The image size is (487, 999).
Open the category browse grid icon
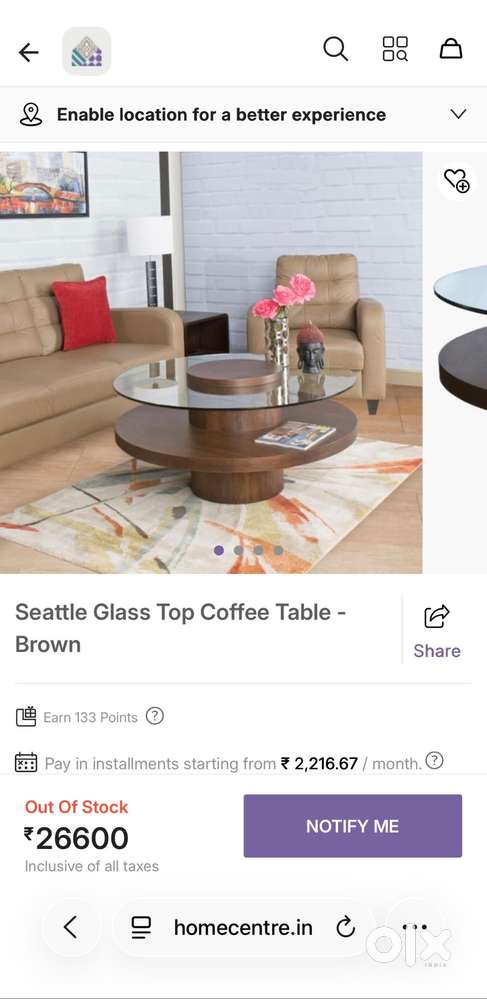395,48
